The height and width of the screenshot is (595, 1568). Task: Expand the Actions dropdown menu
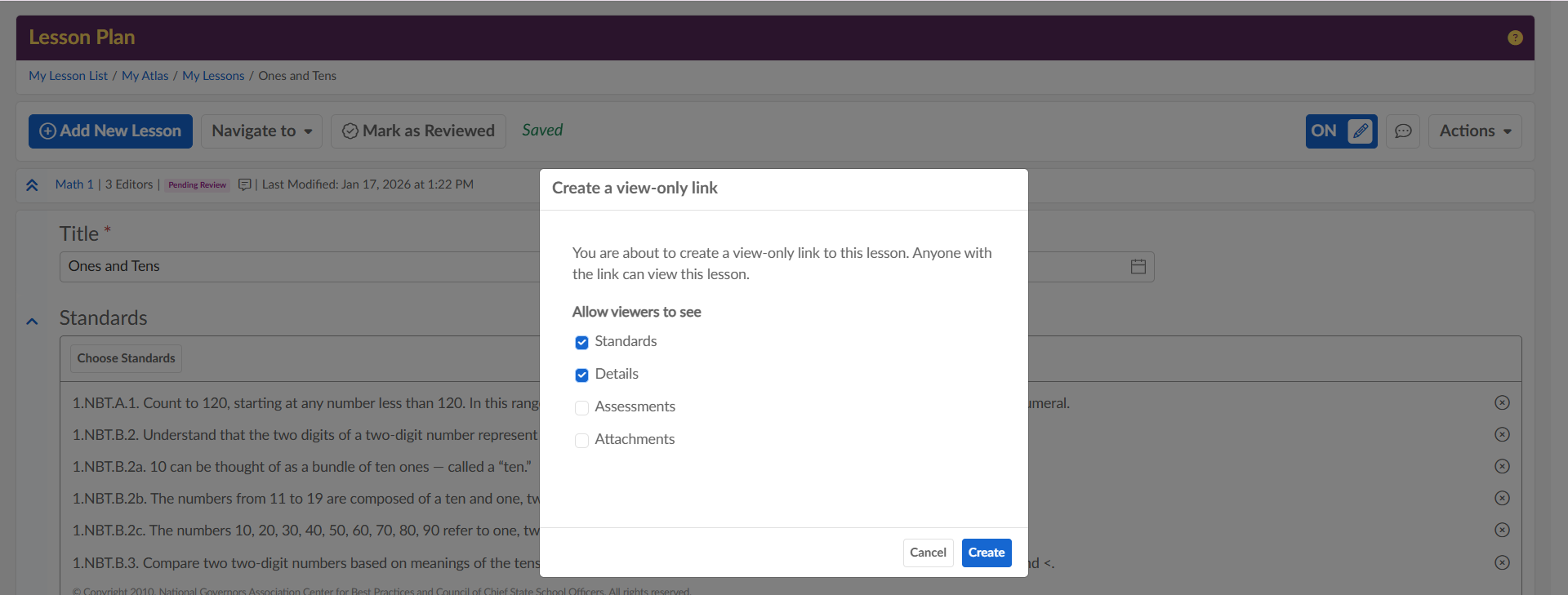click(x=1474, y=131)
